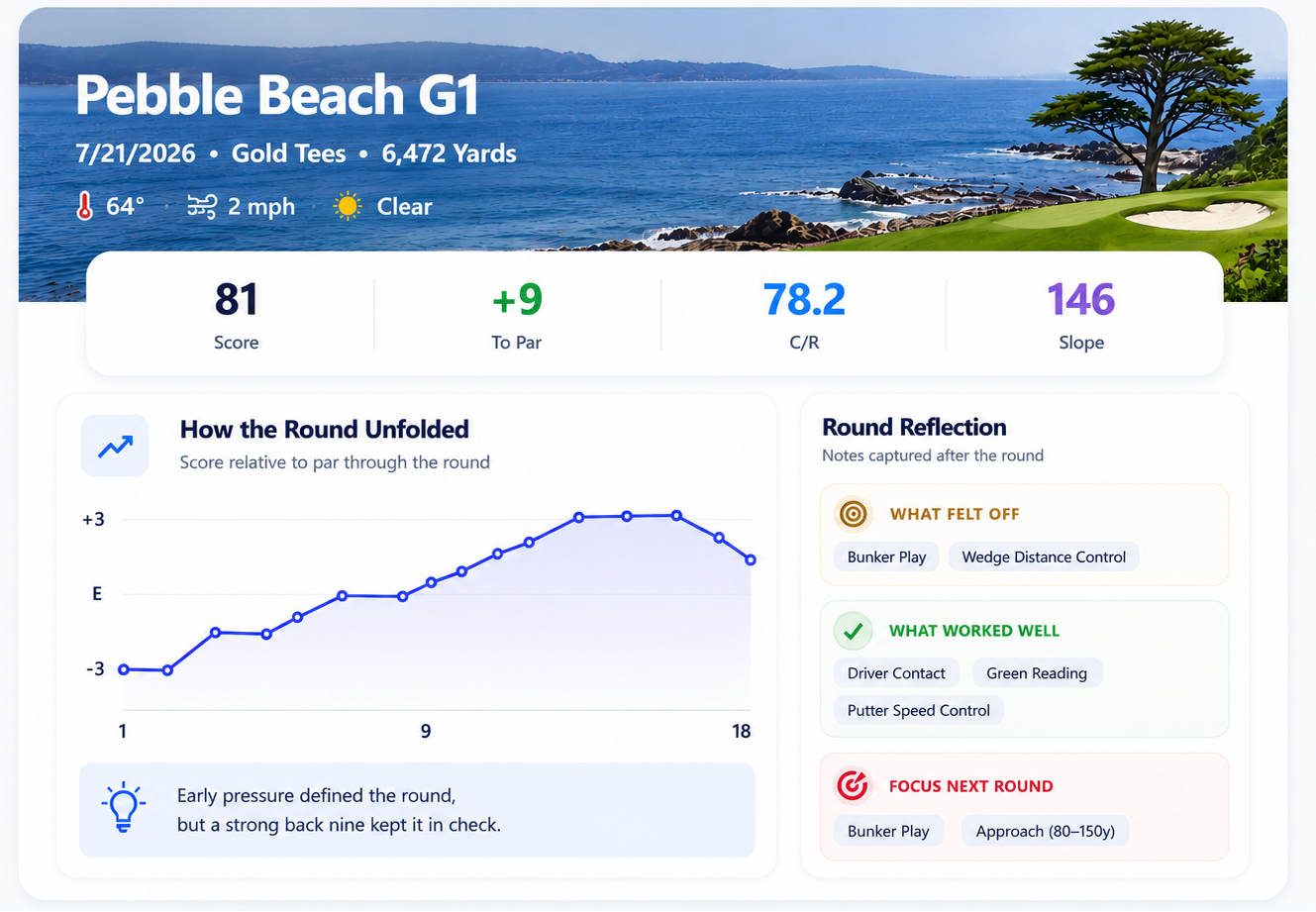Screen dimensions: 1316x912
Task: Select the Green Reading tag
Action: point(1037,673)
